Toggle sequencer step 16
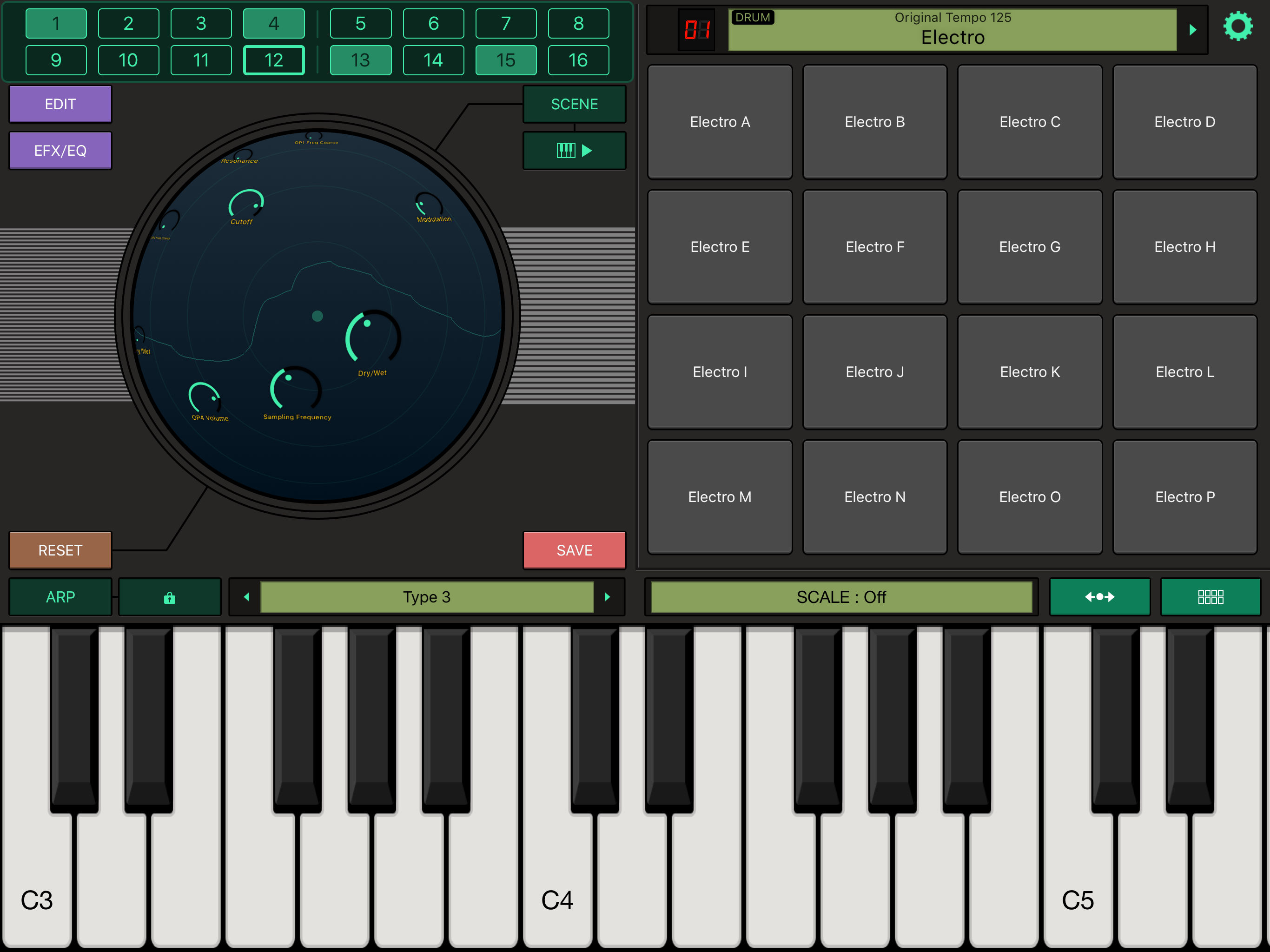This screenshot has width=1270, height=952. 578,60
